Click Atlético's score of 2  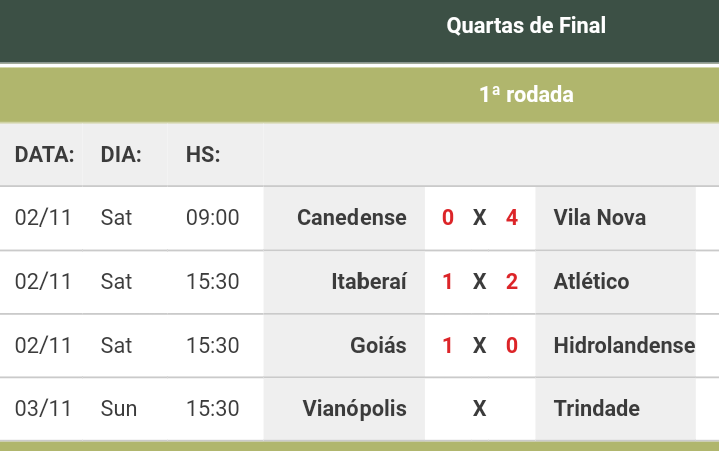[512, 281]
